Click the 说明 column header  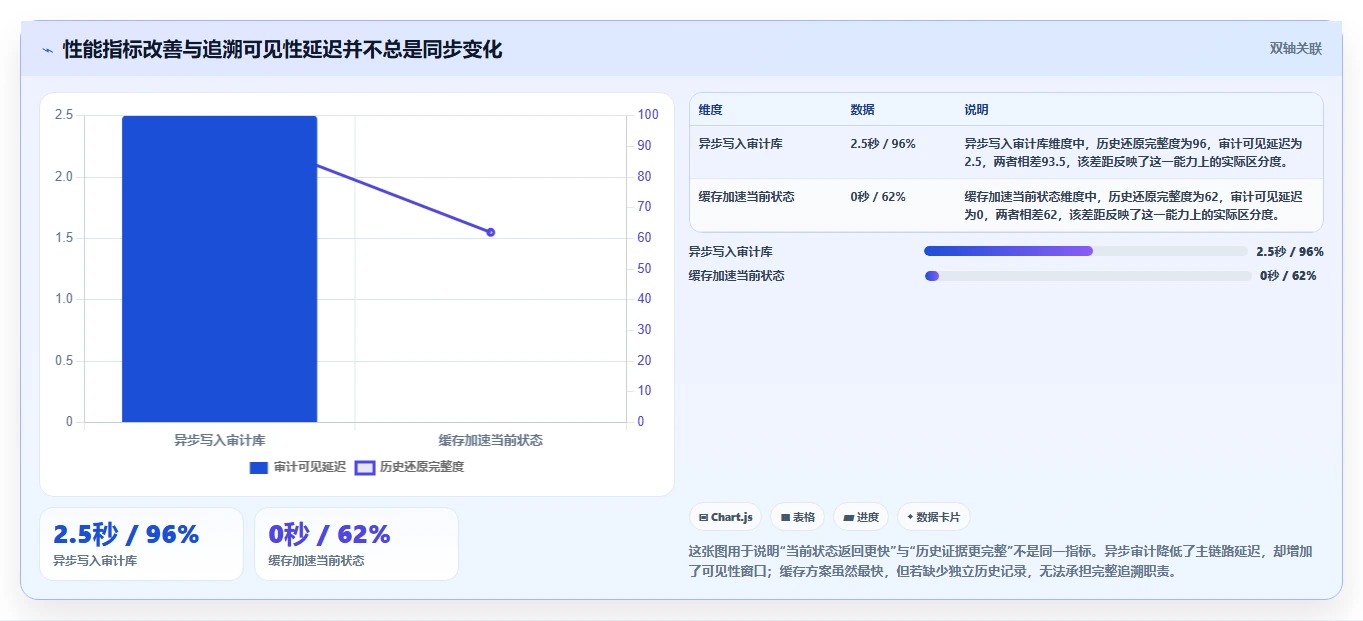tap(976, 110)
